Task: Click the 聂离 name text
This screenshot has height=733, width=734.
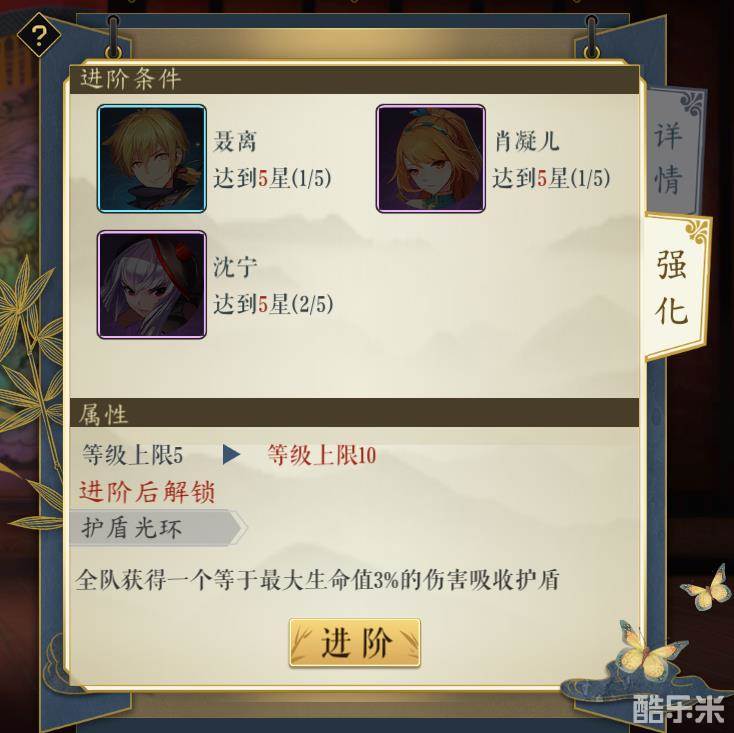Action: click(x=235, y=141)
